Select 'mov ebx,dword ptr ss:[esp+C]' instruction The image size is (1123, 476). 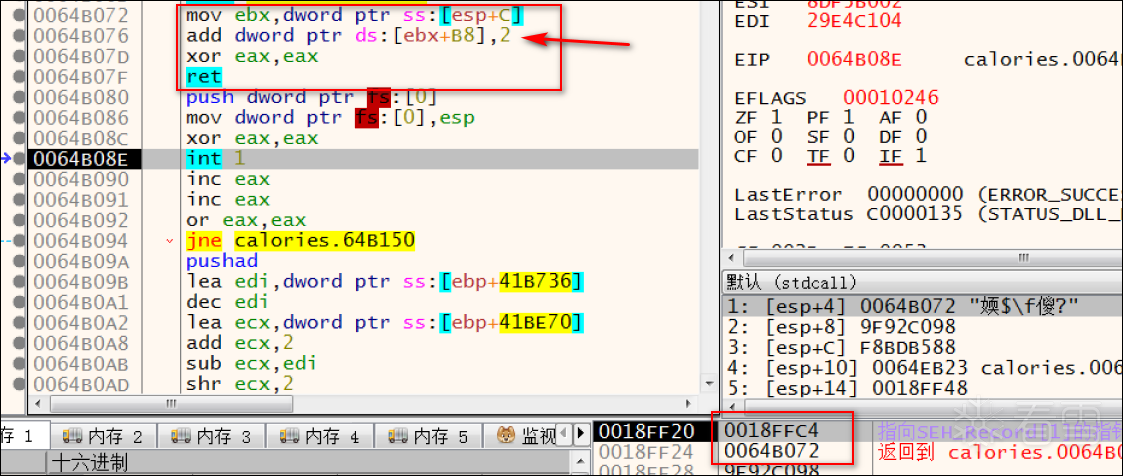point(354,15)
